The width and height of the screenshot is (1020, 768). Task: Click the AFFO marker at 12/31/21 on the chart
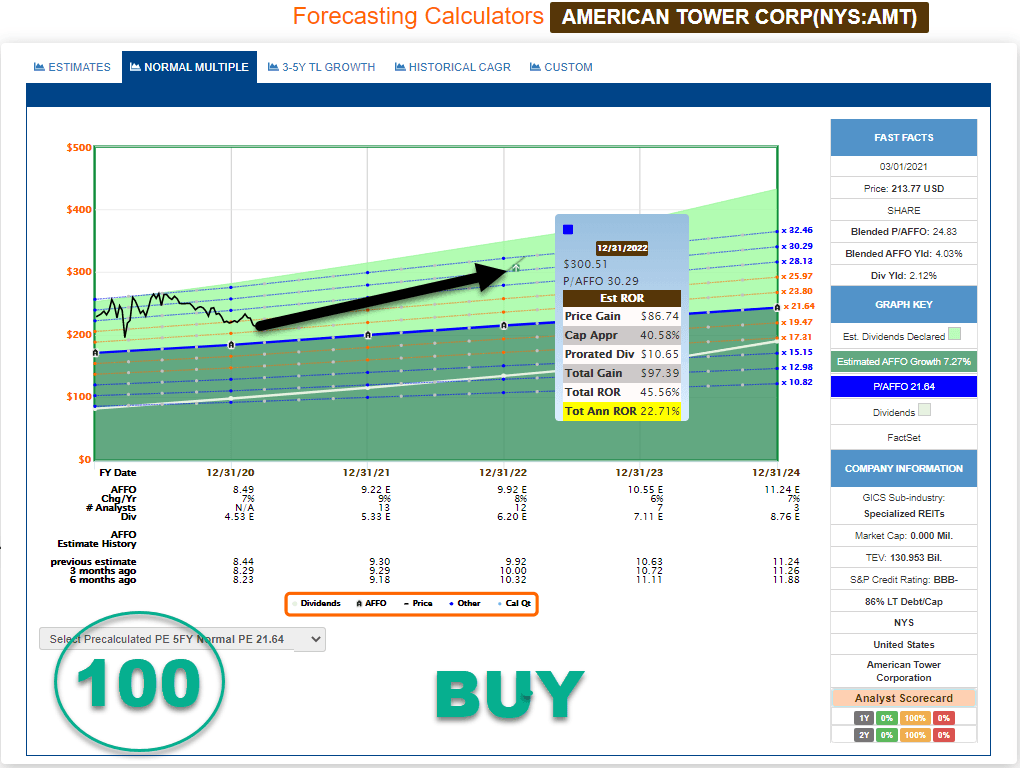368,335
